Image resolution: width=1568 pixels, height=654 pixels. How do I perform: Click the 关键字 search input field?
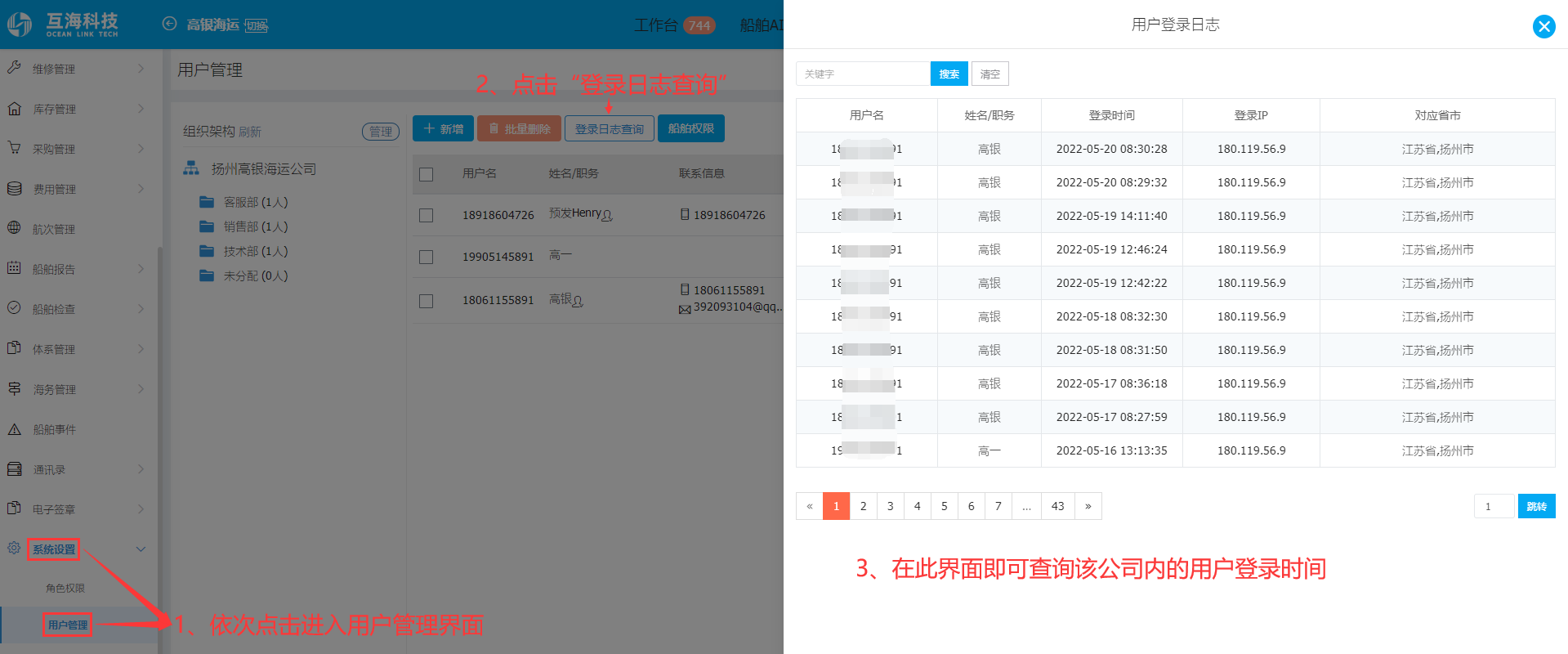tap(863, 74)
